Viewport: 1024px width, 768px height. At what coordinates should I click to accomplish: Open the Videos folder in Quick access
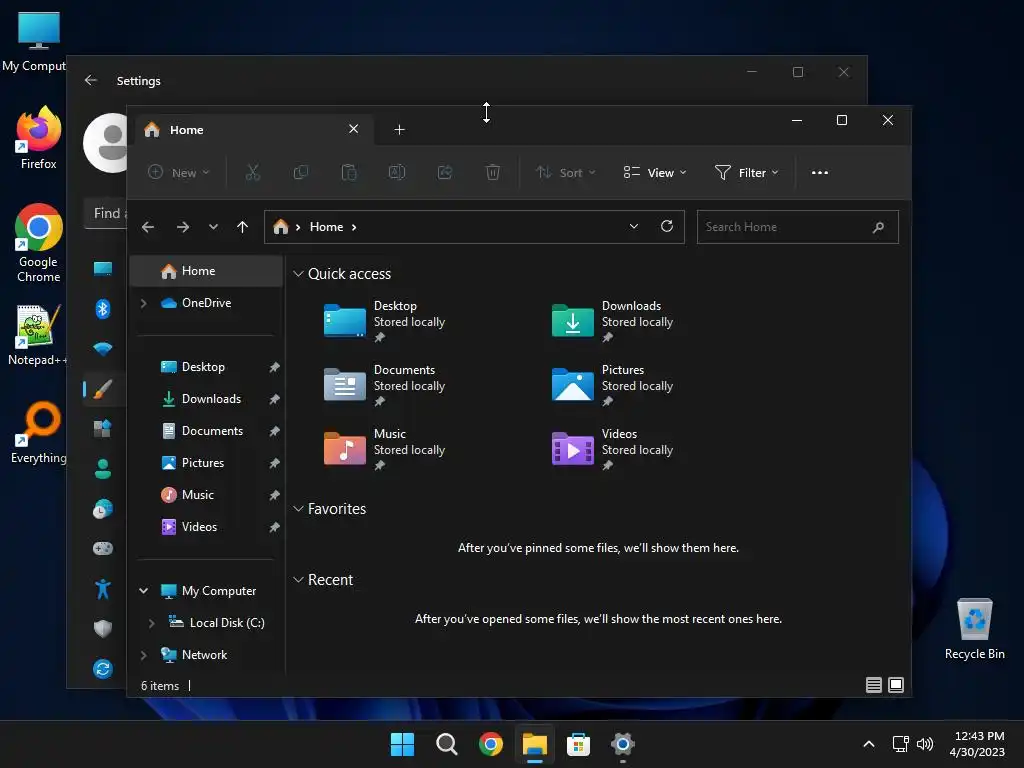[613, 449]
